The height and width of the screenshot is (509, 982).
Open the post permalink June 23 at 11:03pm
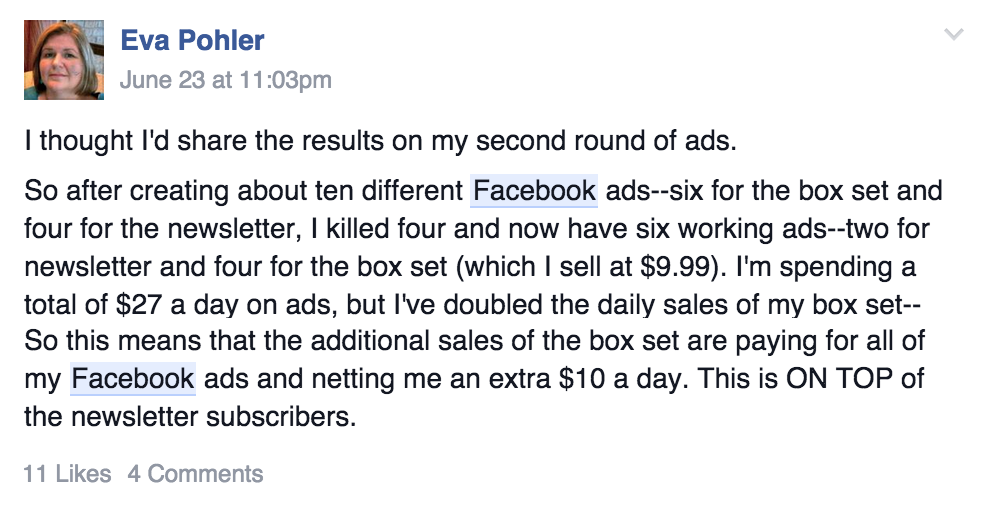[225, 80]
